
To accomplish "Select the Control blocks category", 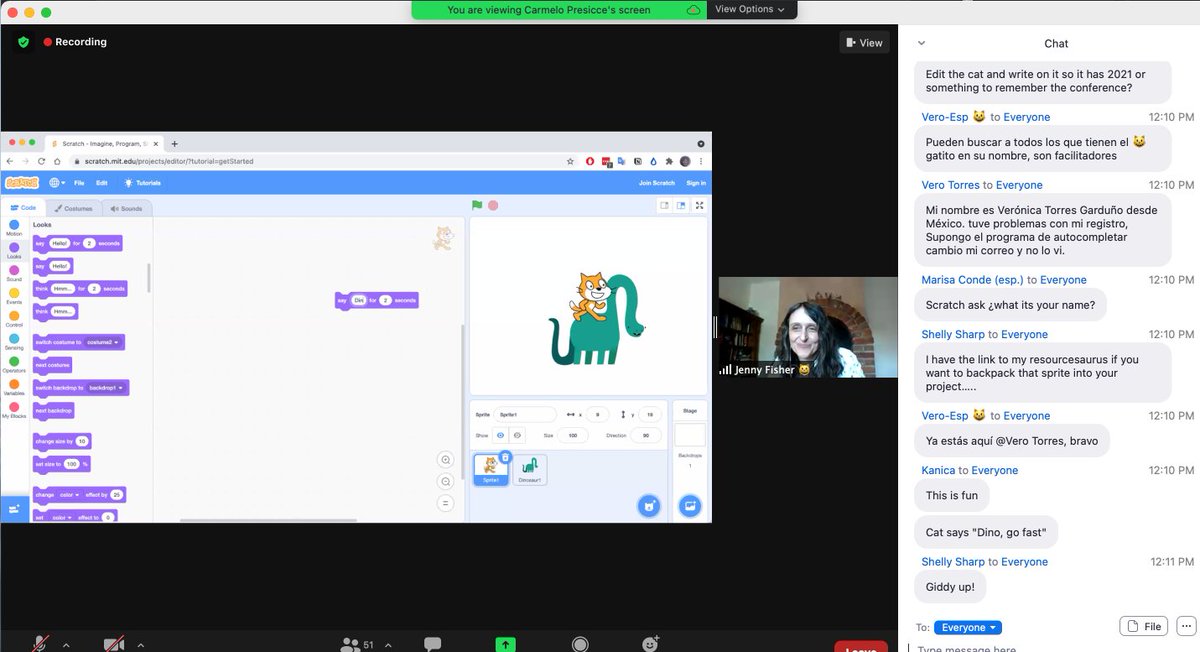I will click(x=14, y=318).
